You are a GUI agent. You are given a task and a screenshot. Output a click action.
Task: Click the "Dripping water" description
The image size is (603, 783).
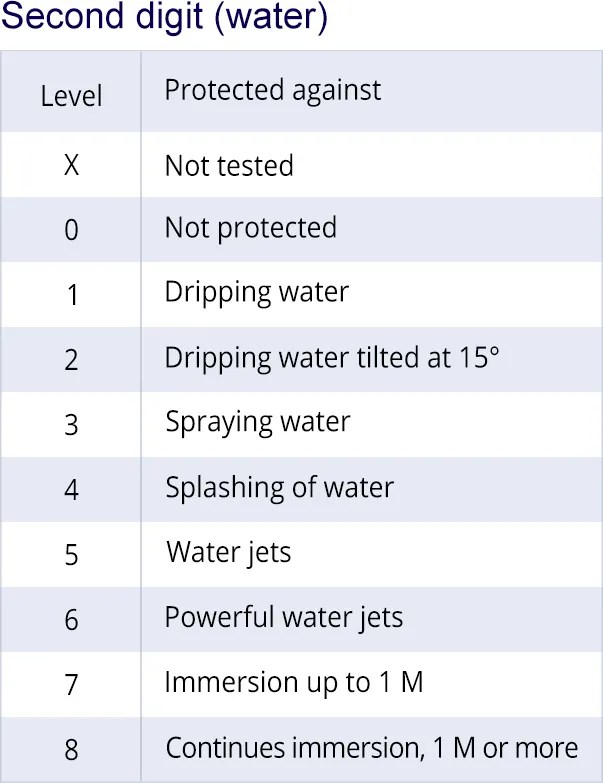click(x=257, y=292)
